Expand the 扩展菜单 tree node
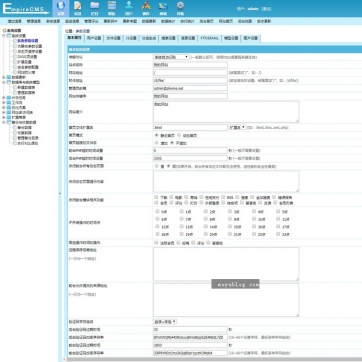The width and height of the screenshot is (362, 362). (4, 117)
